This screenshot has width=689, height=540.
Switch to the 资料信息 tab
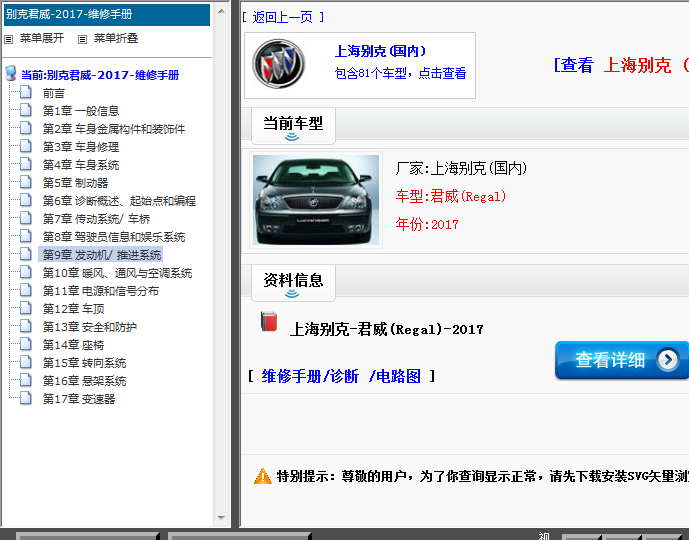293,283
